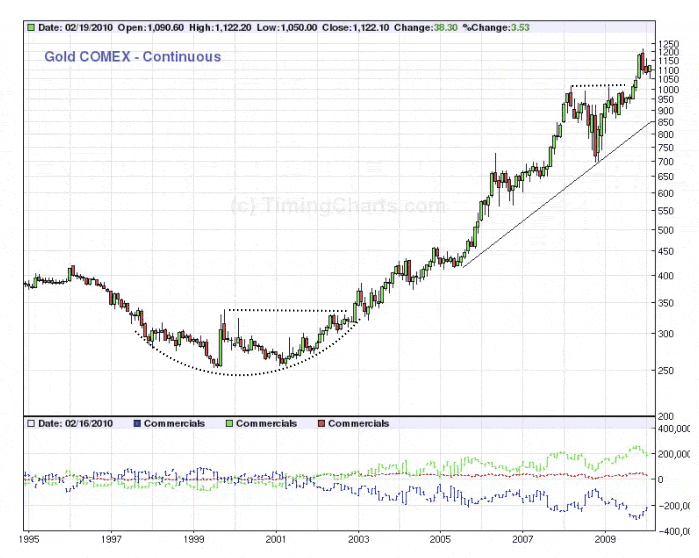This screenshot has width=699, height=558.
Task: Click the 400,000 label on the Commercials axis
Action: click(x=679, y=428)
